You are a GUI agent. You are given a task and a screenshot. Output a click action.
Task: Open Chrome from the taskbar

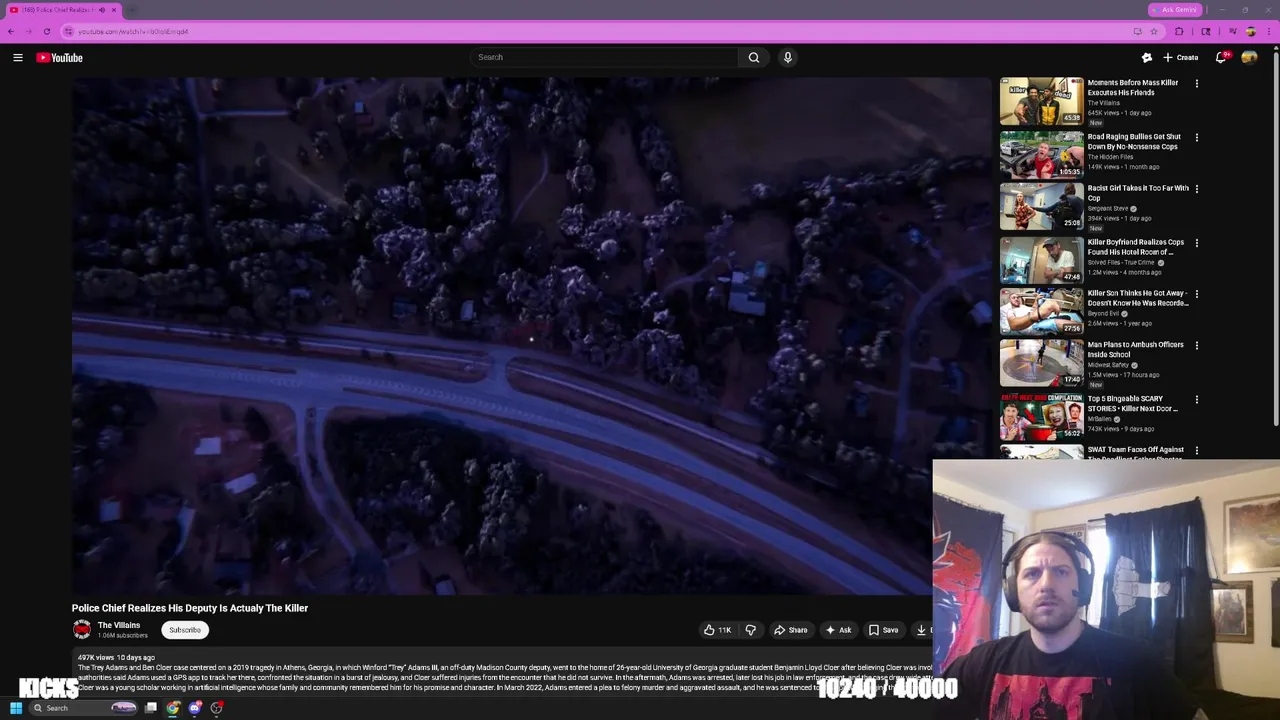coord(173,708)
